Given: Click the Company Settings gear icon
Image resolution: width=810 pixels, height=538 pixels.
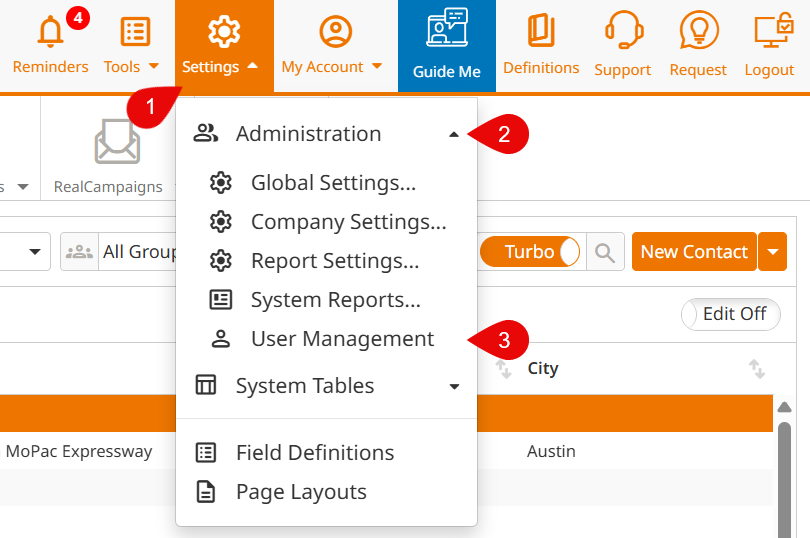Looking at the screenshot, I should pyautogui.click(x=221, y=222).
